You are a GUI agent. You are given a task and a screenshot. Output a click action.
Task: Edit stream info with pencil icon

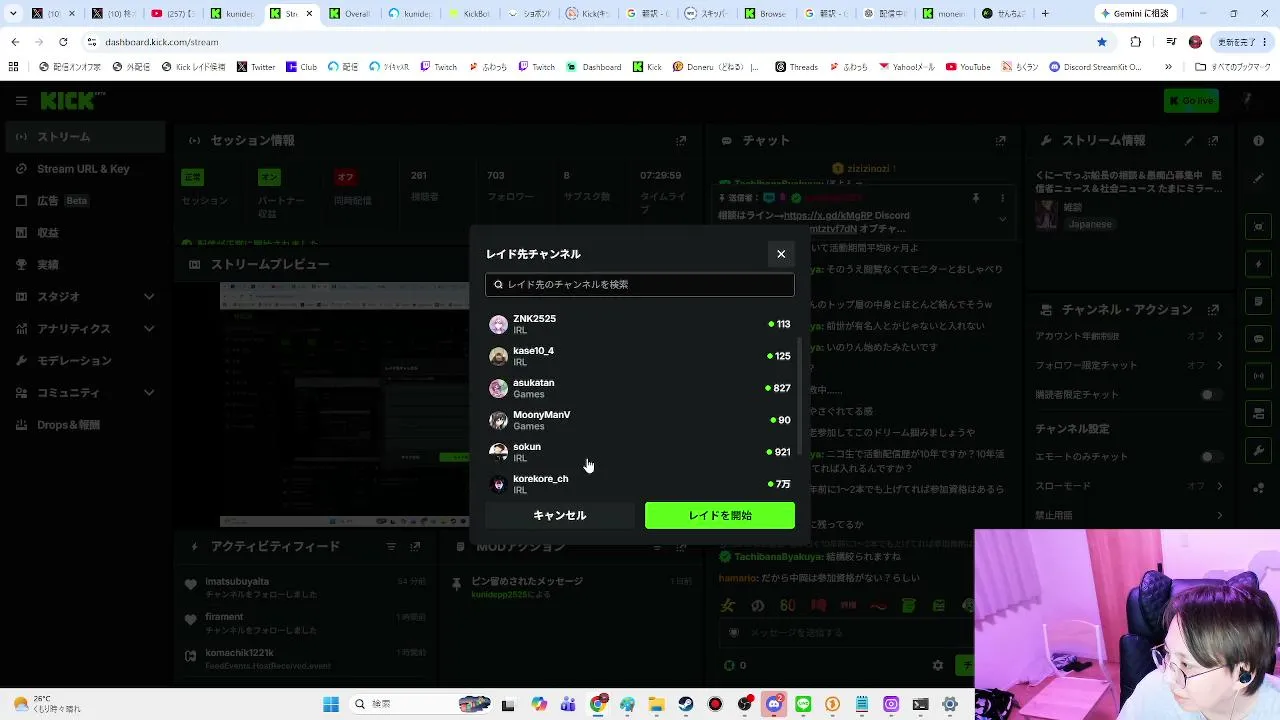1189,141
